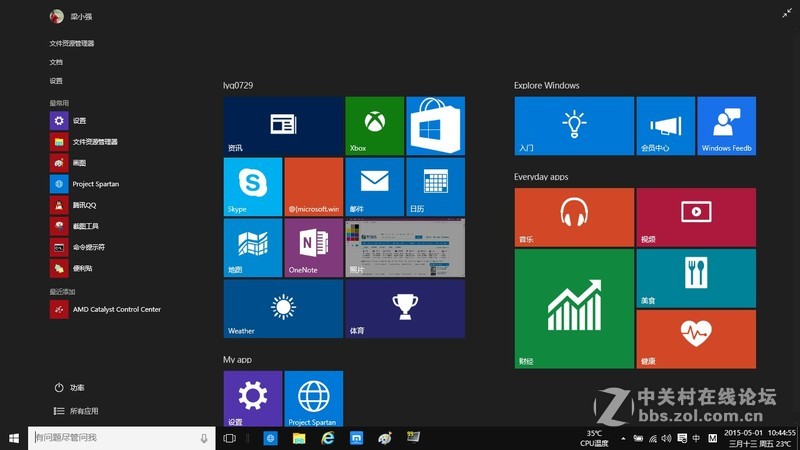Open the Windows Feedback tile
800x450 pixels.
[x=727, y=126]
